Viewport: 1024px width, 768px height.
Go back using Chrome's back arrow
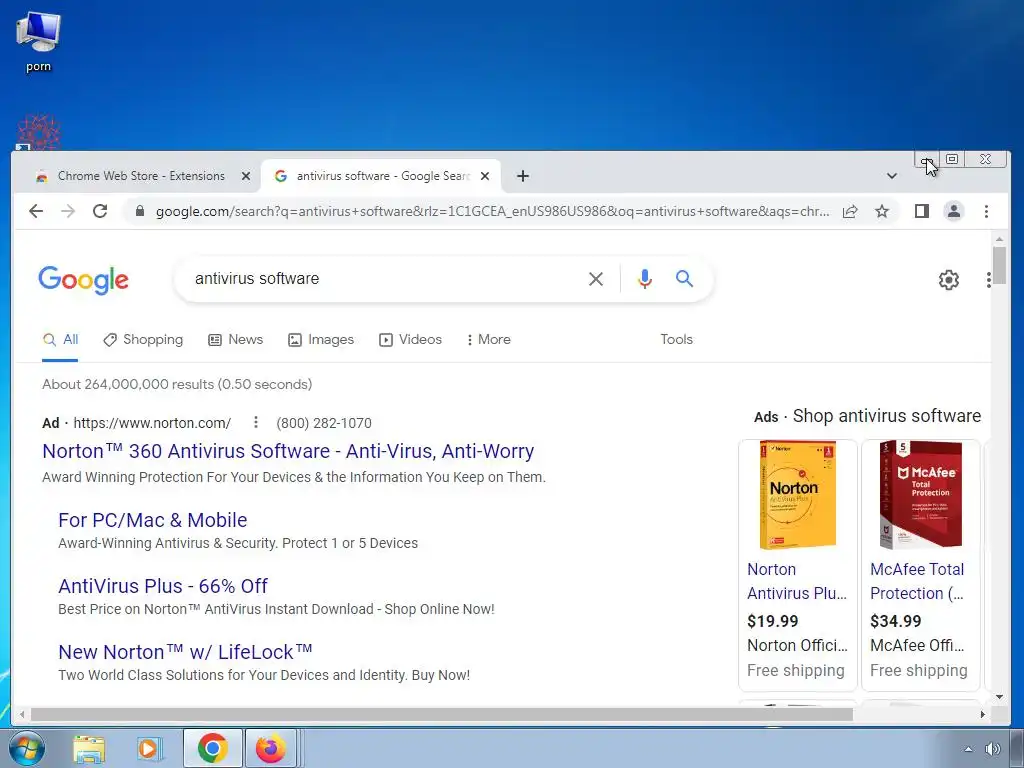pyautogui.click(x=36, y=211)
